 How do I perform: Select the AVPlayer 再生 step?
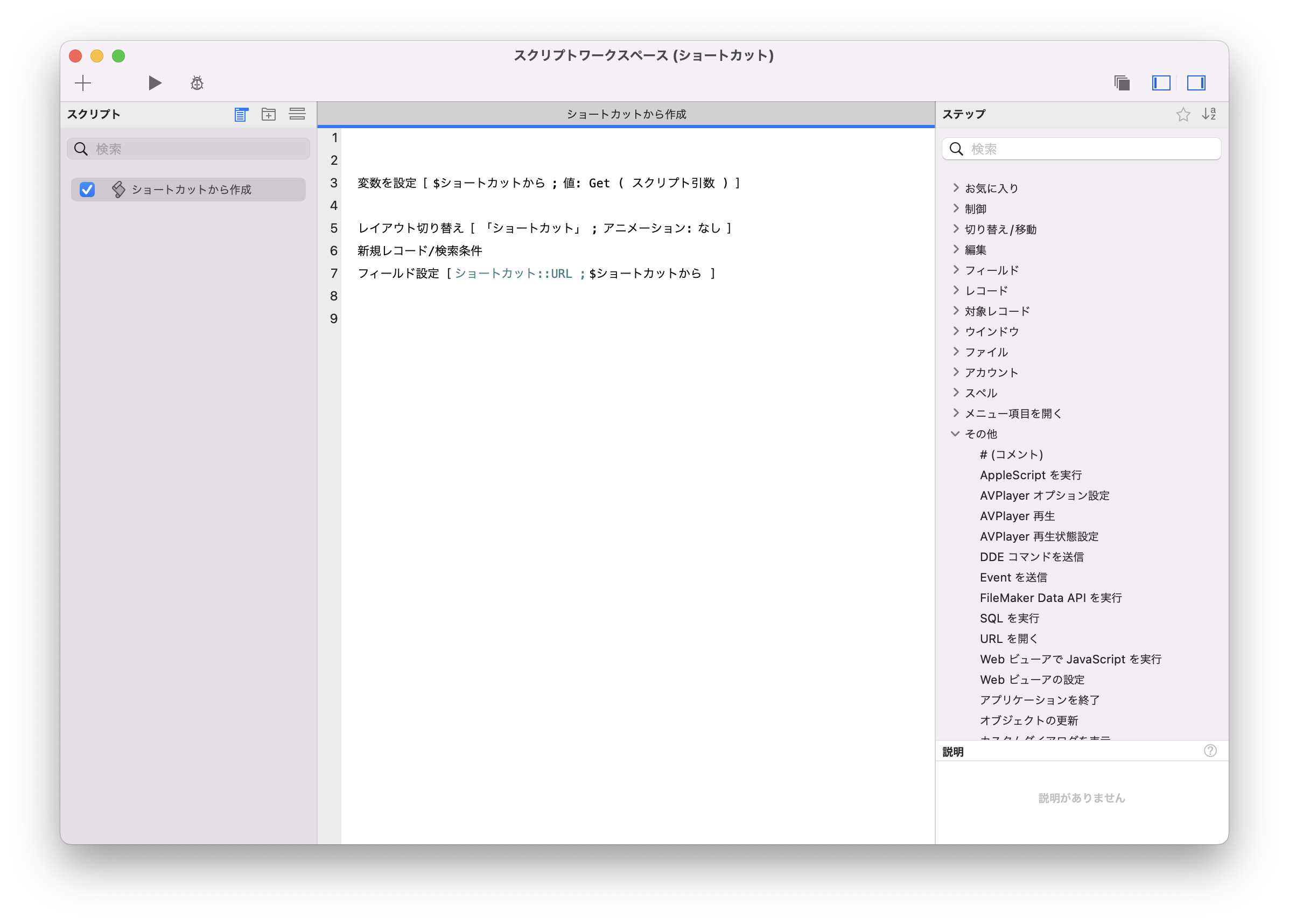click(x=1017, y=515)
